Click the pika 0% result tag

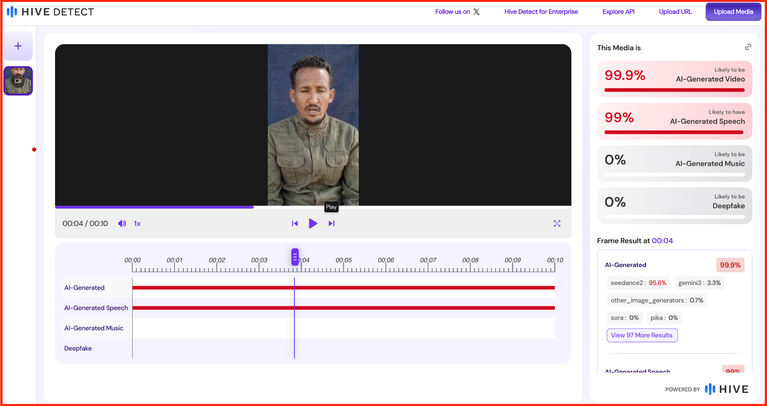coord(664,318)
